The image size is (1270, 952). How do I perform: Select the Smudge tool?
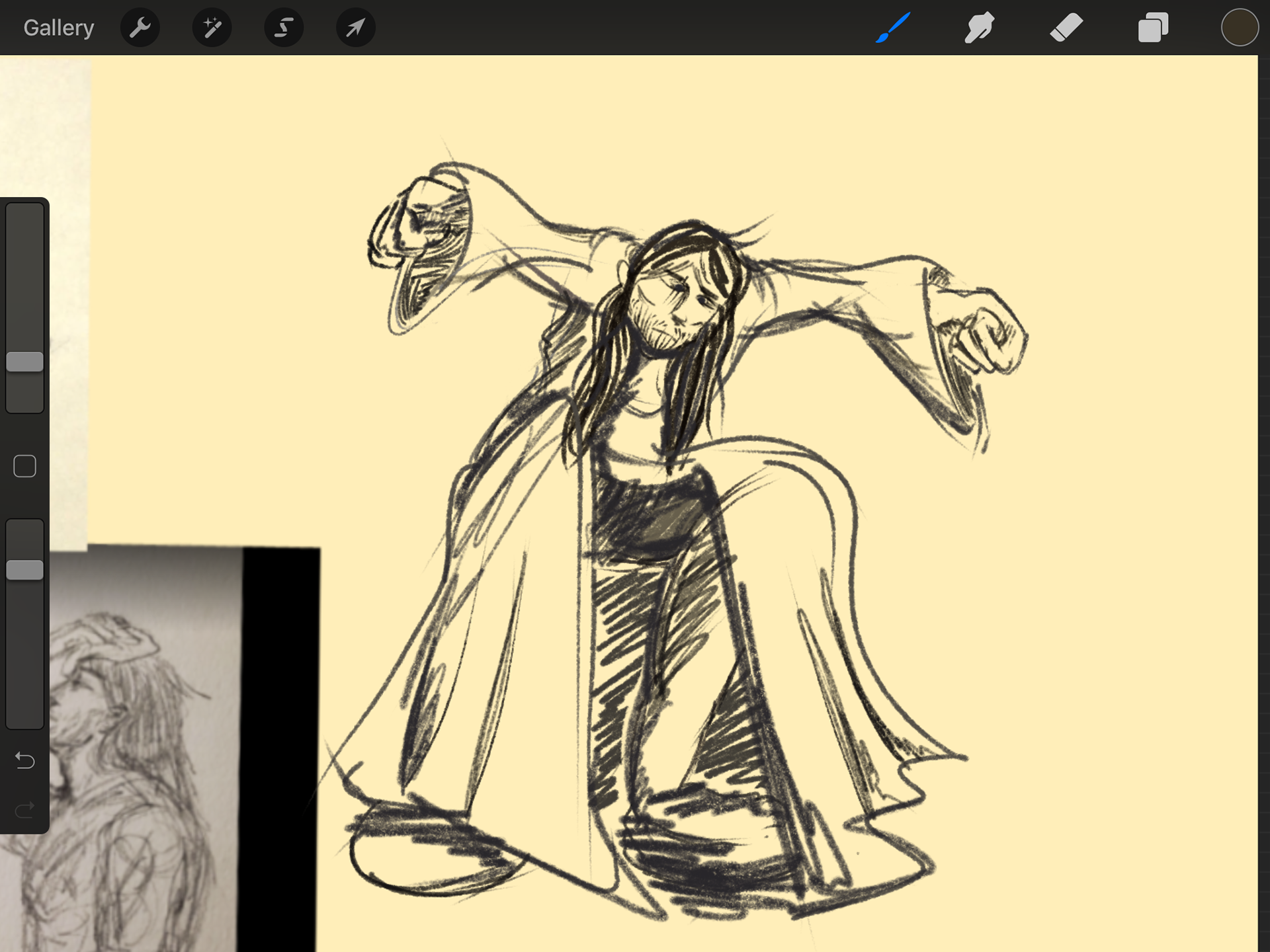[x=980, y=28]
